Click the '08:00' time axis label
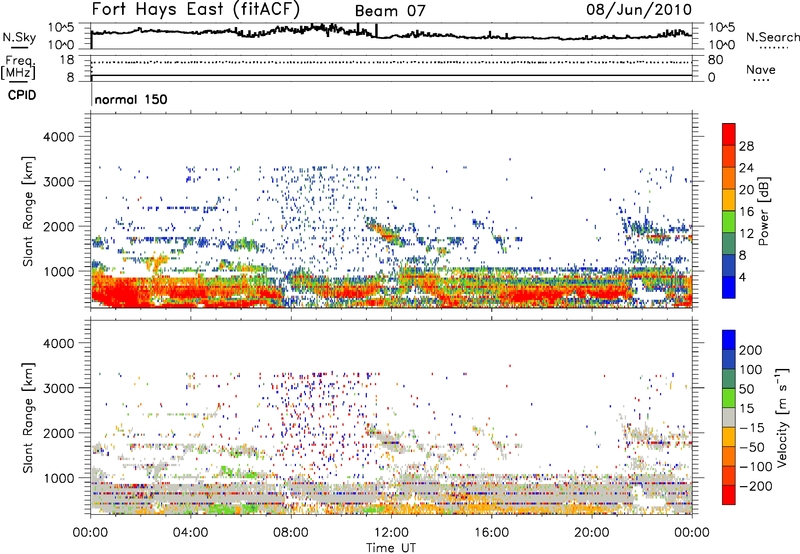The image size is (800, 554). click(291, 533)
